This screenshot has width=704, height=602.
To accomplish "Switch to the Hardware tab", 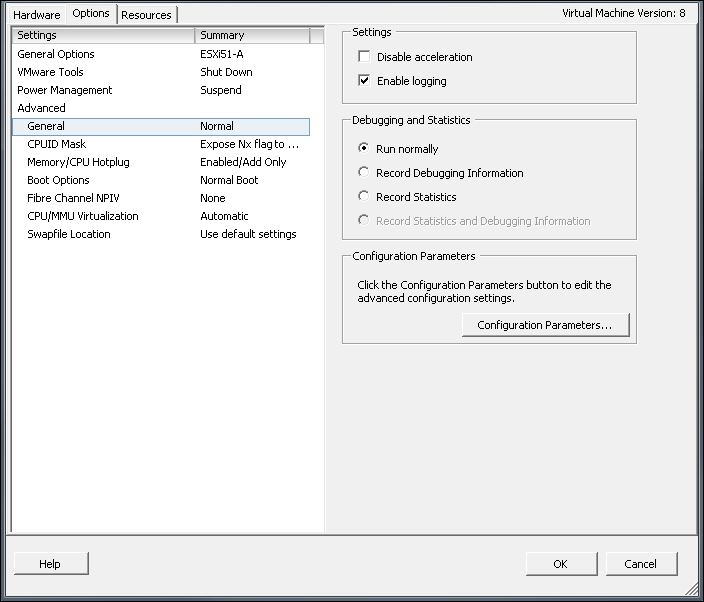I will (37, 15).
